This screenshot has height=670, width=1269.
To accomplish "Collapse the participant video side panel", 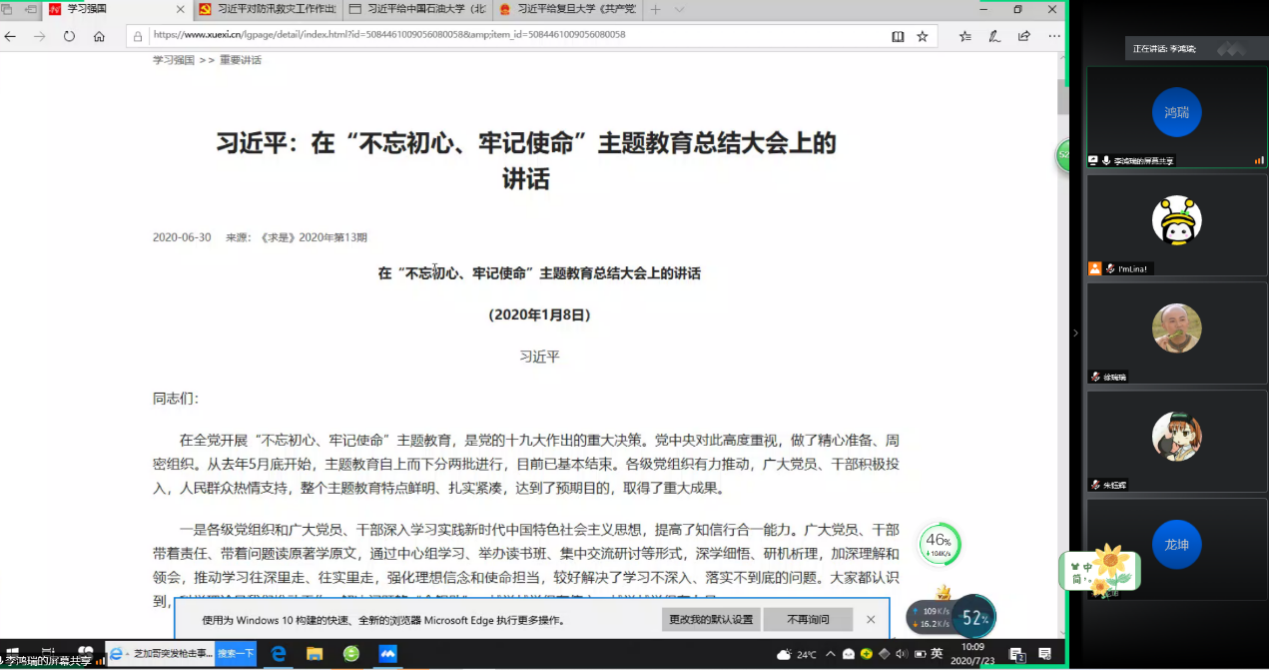I will point(1076,333).
